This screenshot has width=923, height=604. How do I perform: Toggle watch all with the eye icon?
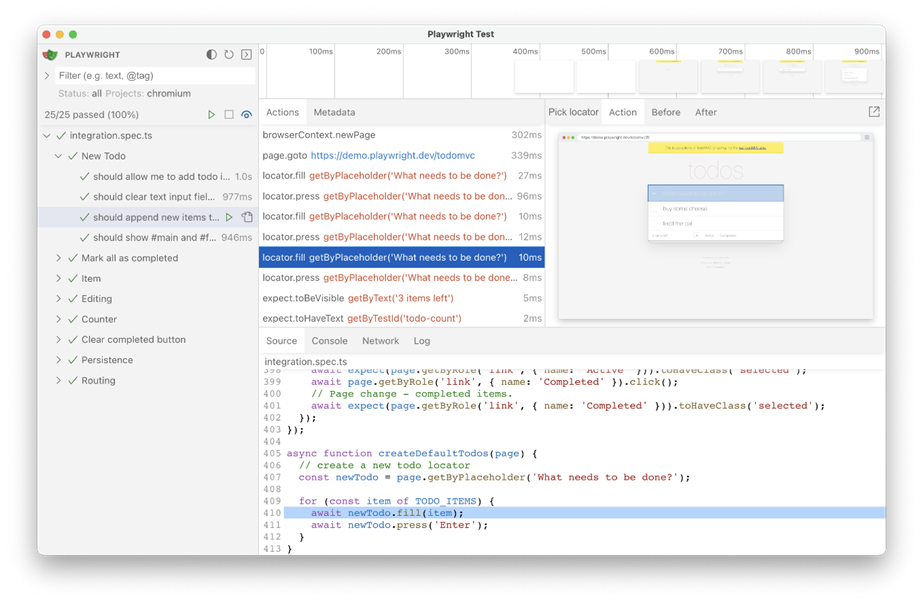(247, 115)
